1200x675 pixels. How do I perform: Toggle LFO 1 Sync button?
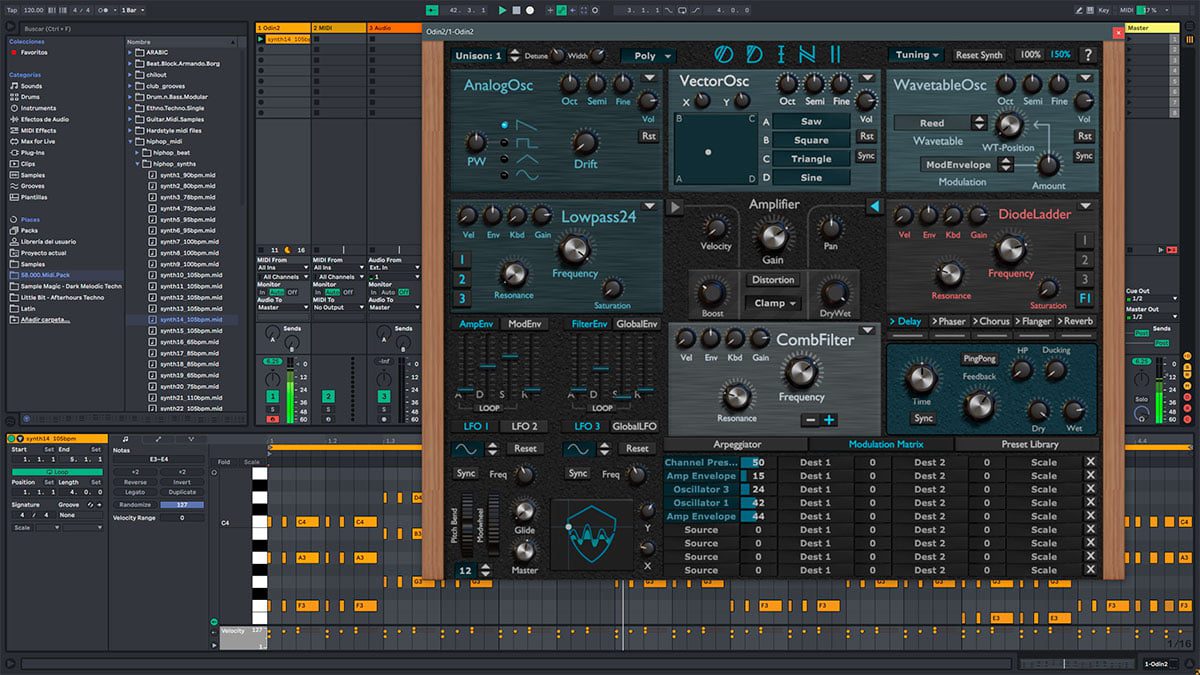coord(466,473)
